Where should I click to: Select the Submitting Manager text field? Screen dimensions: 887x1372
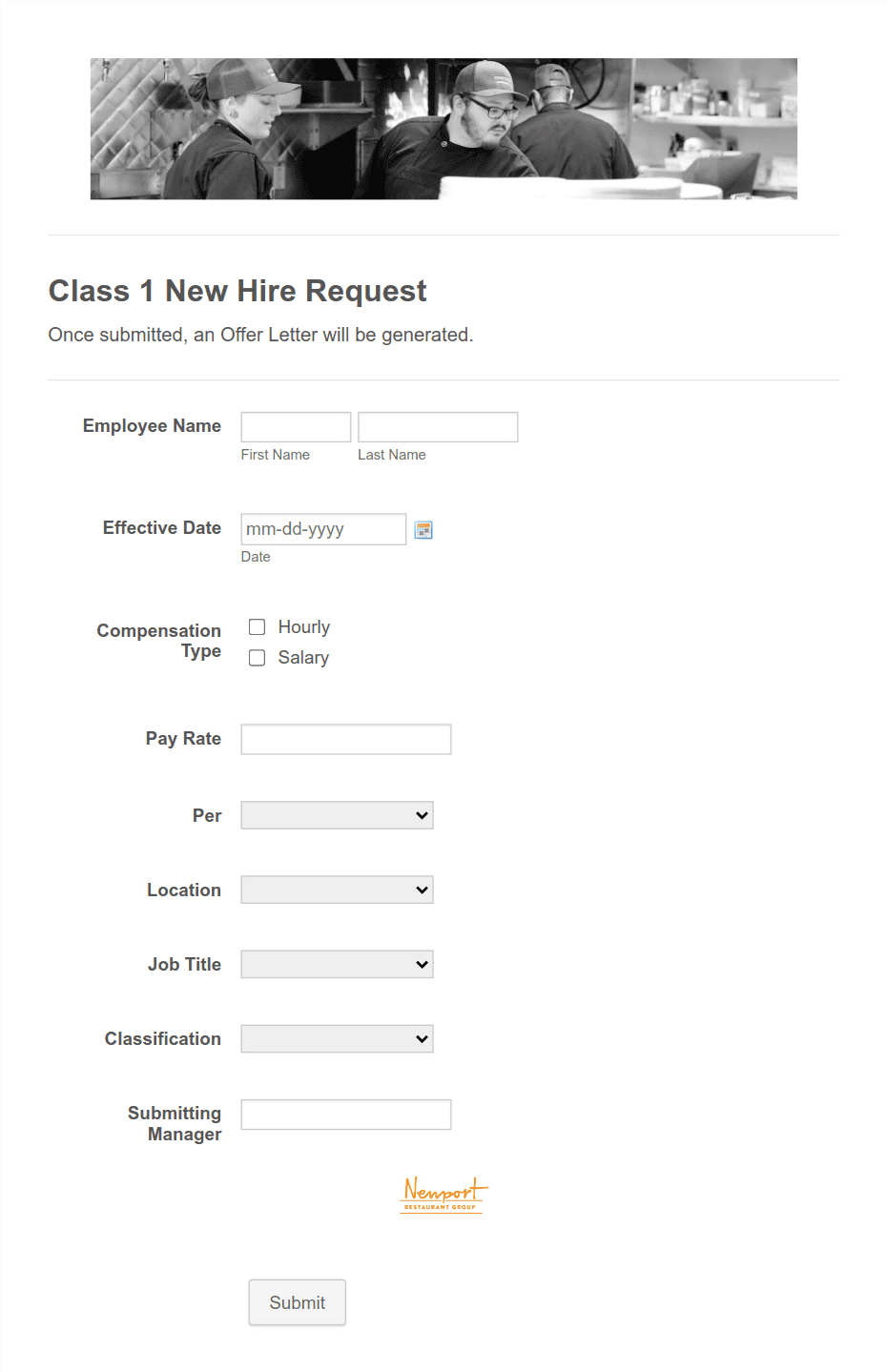click(346, 1115)
